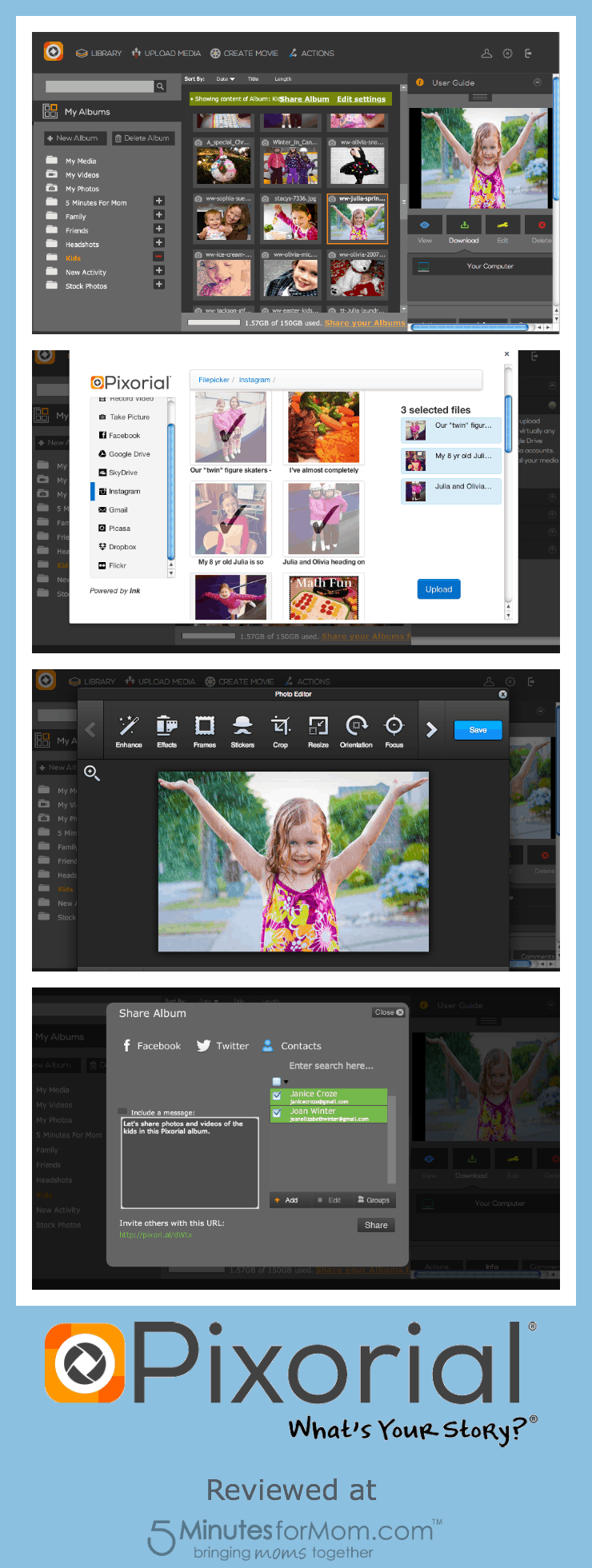Viewport: 592px width, 1568px height.
Task: Open the Effects tool in Photo Editor
Action: (166, 731)
